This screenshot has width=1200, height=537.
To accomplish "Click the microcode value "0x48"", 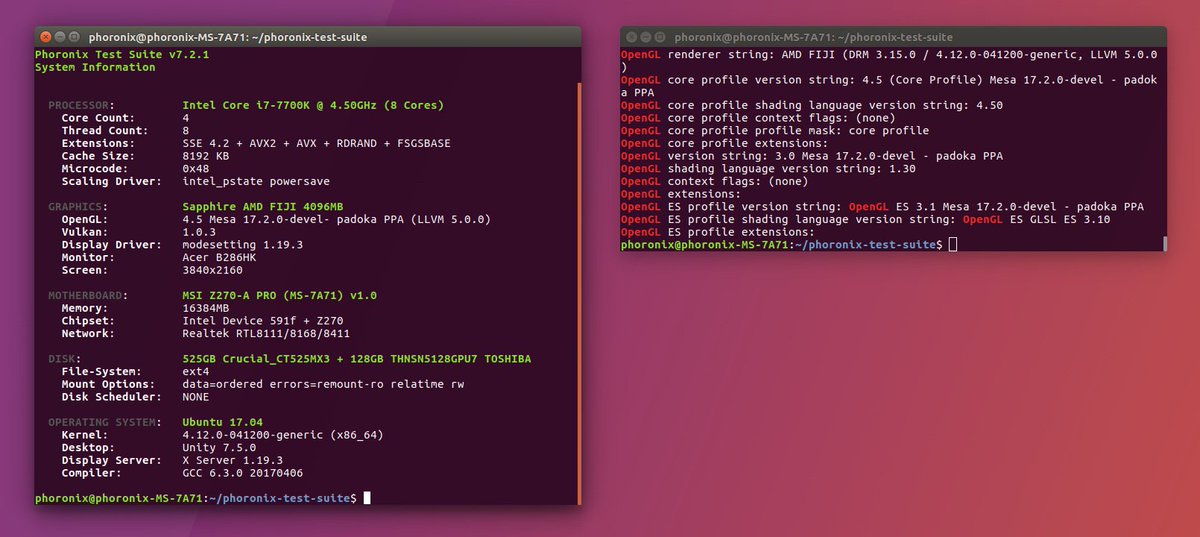I will 195,169.
